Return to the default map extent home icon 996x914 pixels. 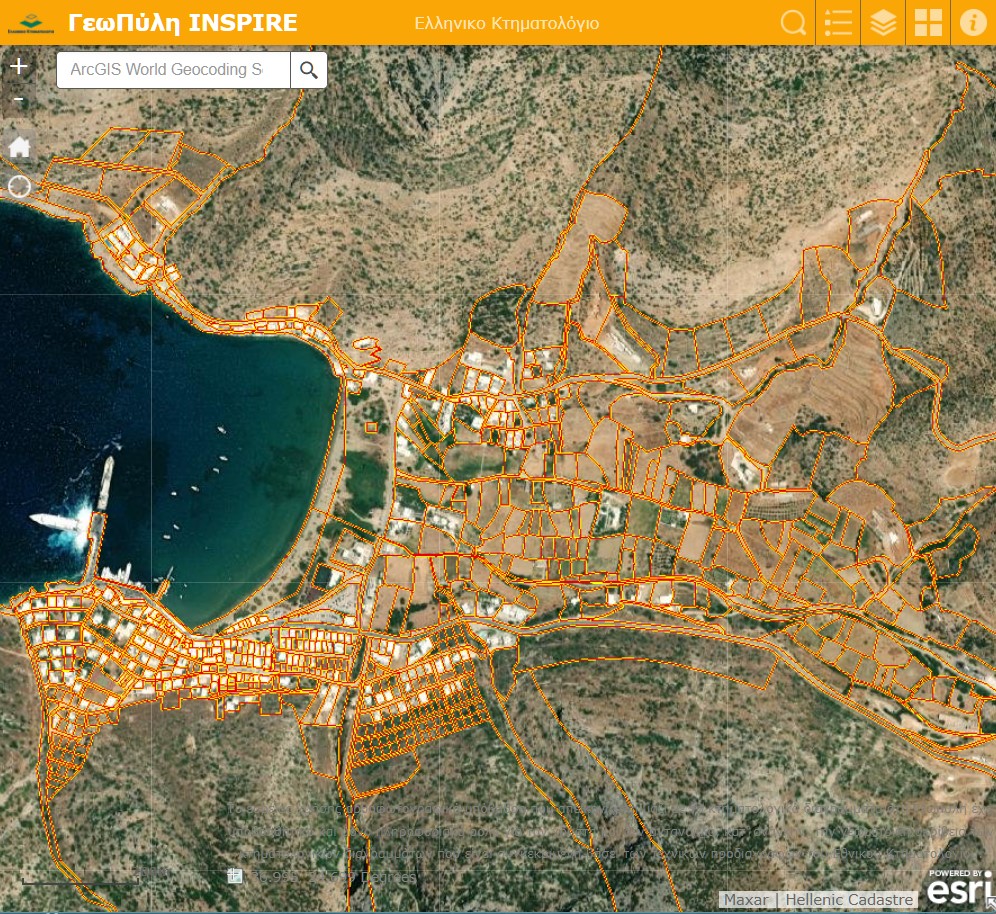(x=19, y=148)
